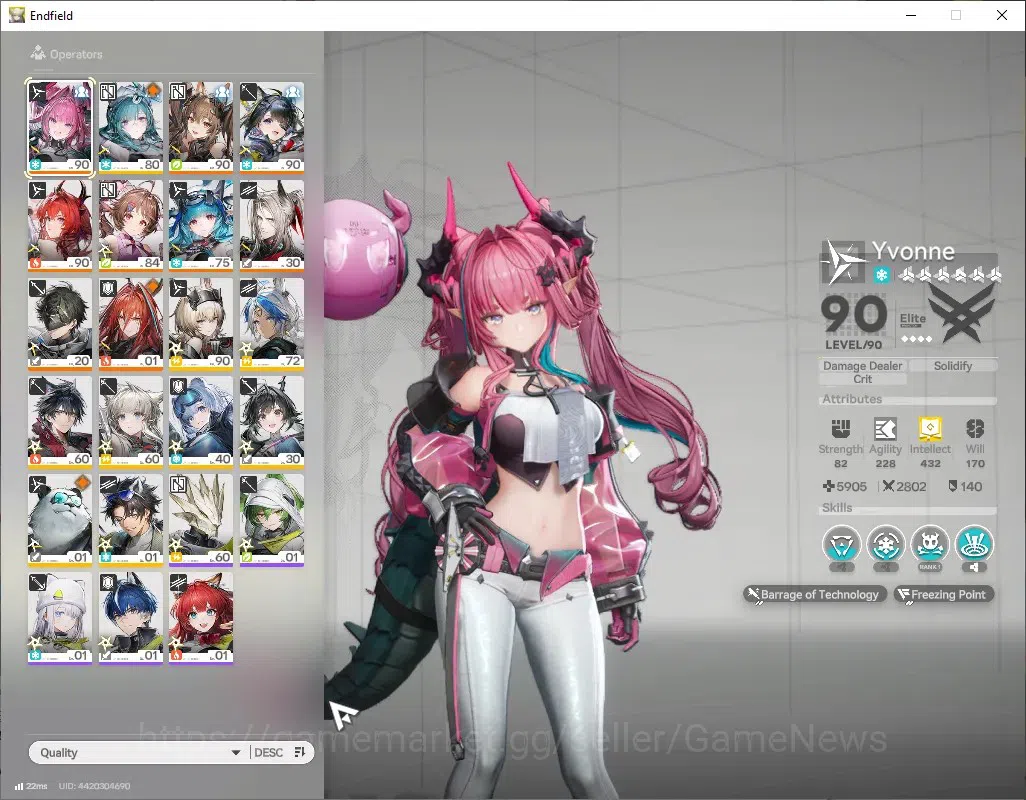Click the Attributes section header
This screenshot has height=800, width=1026.
852,399
